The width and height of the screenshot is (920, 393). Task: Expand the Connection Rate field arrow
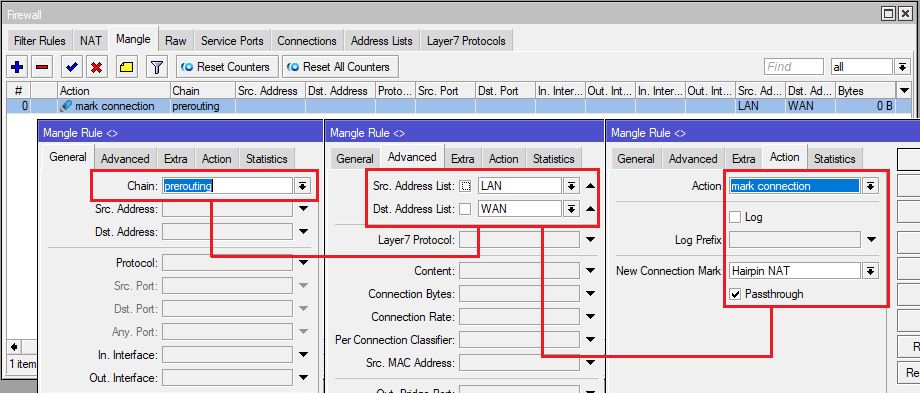click(590, 317)
